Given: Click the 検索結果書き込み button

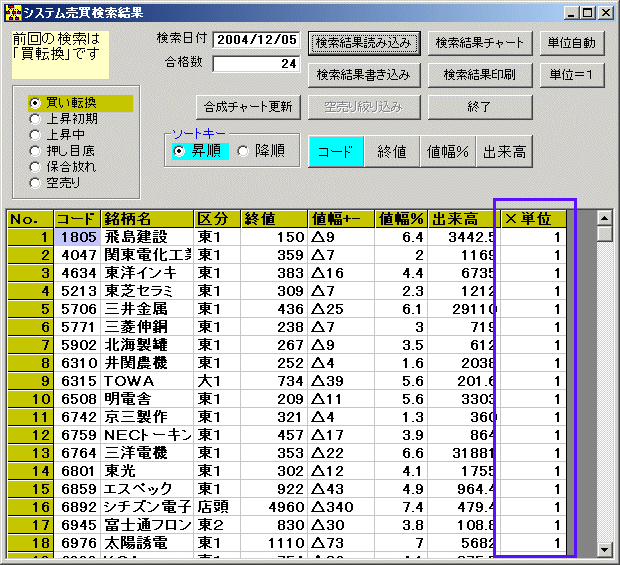Looking at the screenshot, I should (x=364, y=75).
